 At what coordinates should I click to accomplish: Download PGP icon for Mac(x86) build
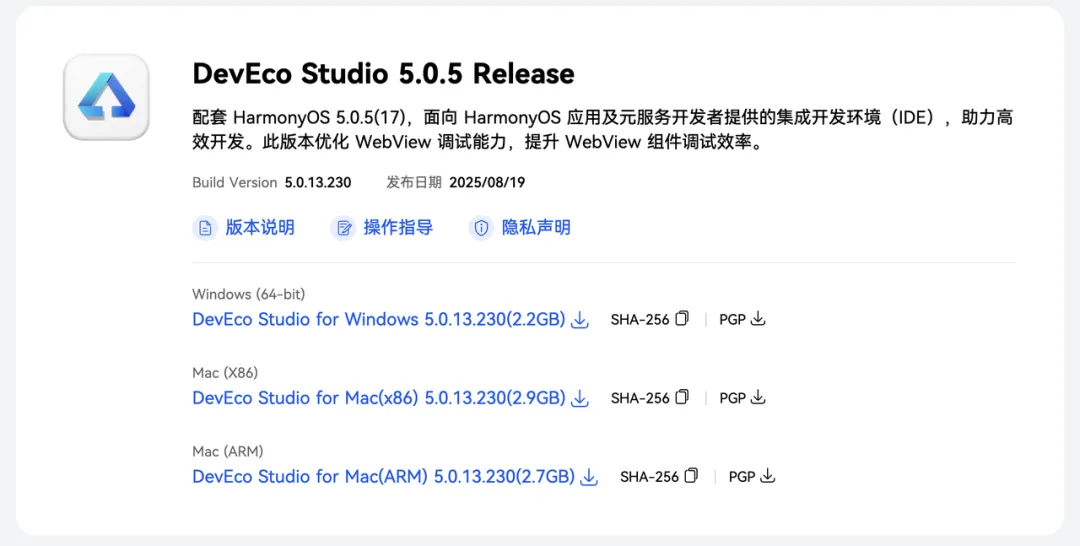(758, 397)
